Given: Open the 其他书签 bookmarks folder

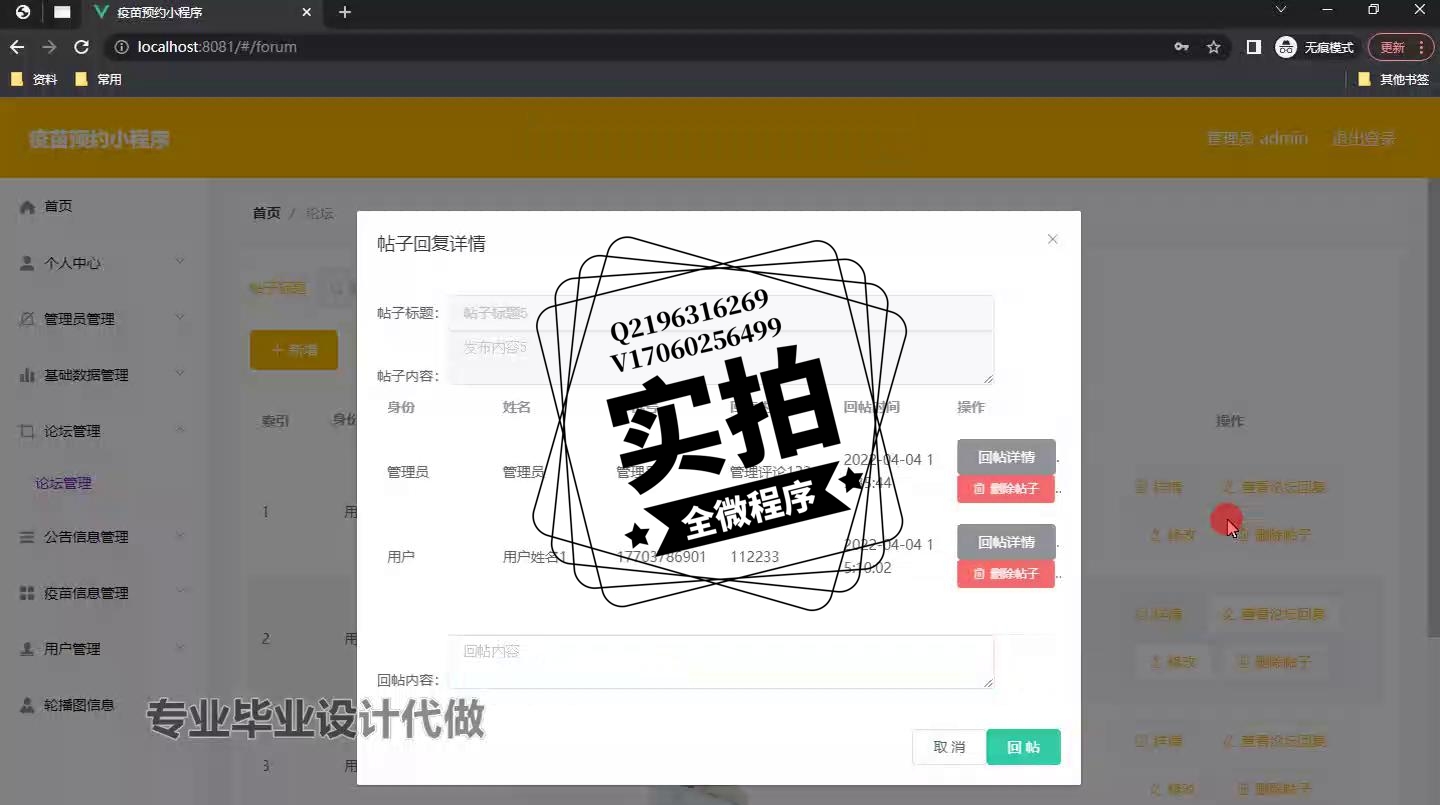Looking at the screenshot, I should click(1393, 79).
